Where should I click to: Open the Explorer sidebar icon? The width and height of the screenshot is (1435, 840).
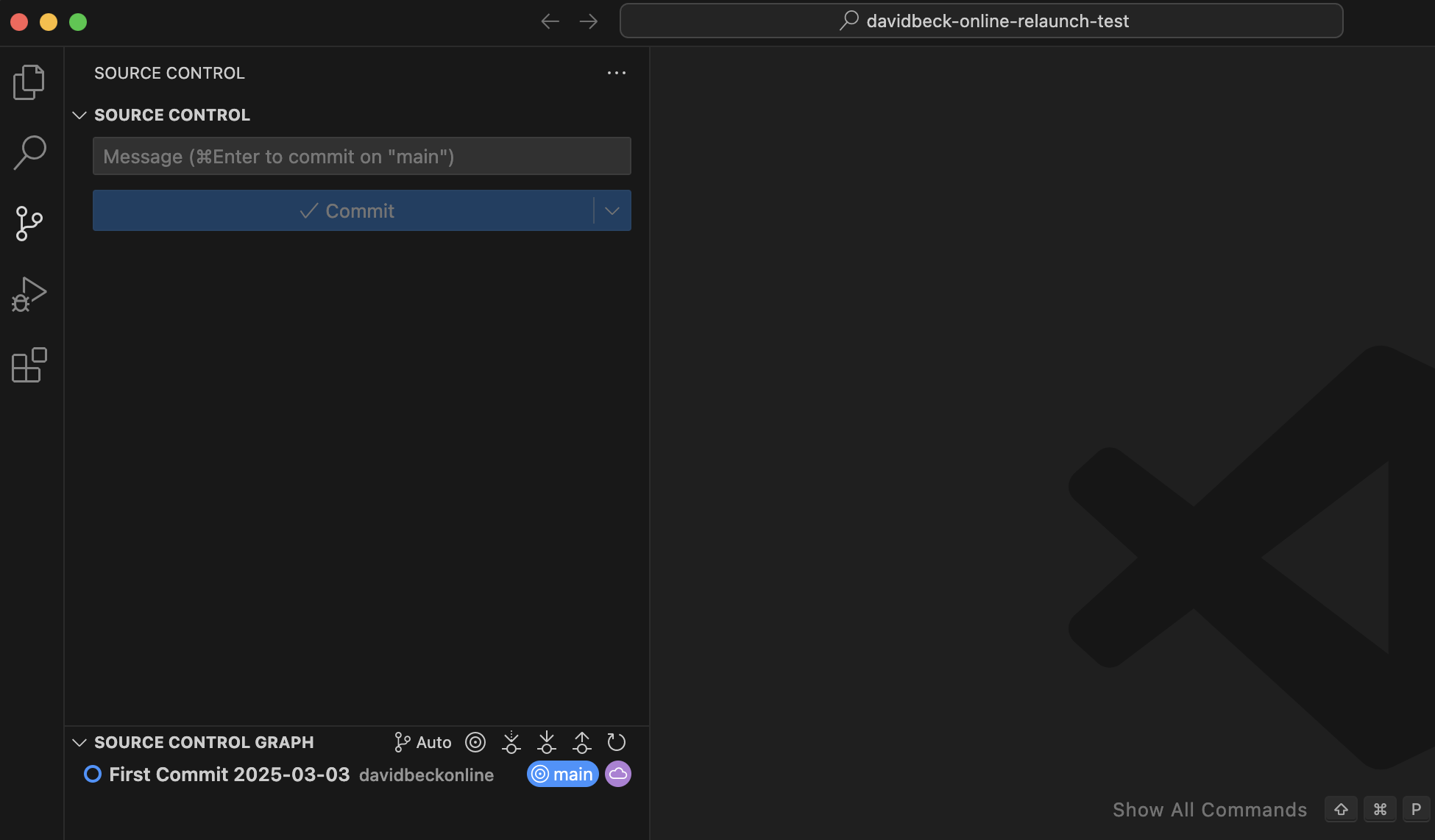pos(29,82)
